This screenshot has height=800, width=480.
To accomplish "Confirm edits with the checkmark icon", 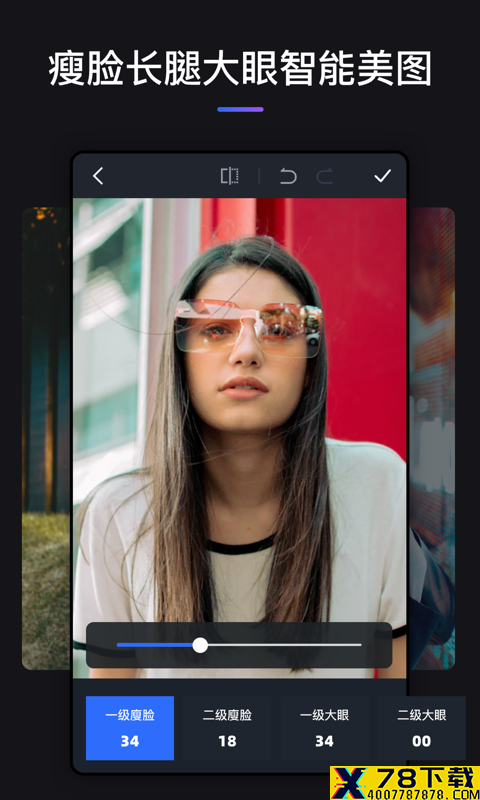I will [x=382, y=176].
